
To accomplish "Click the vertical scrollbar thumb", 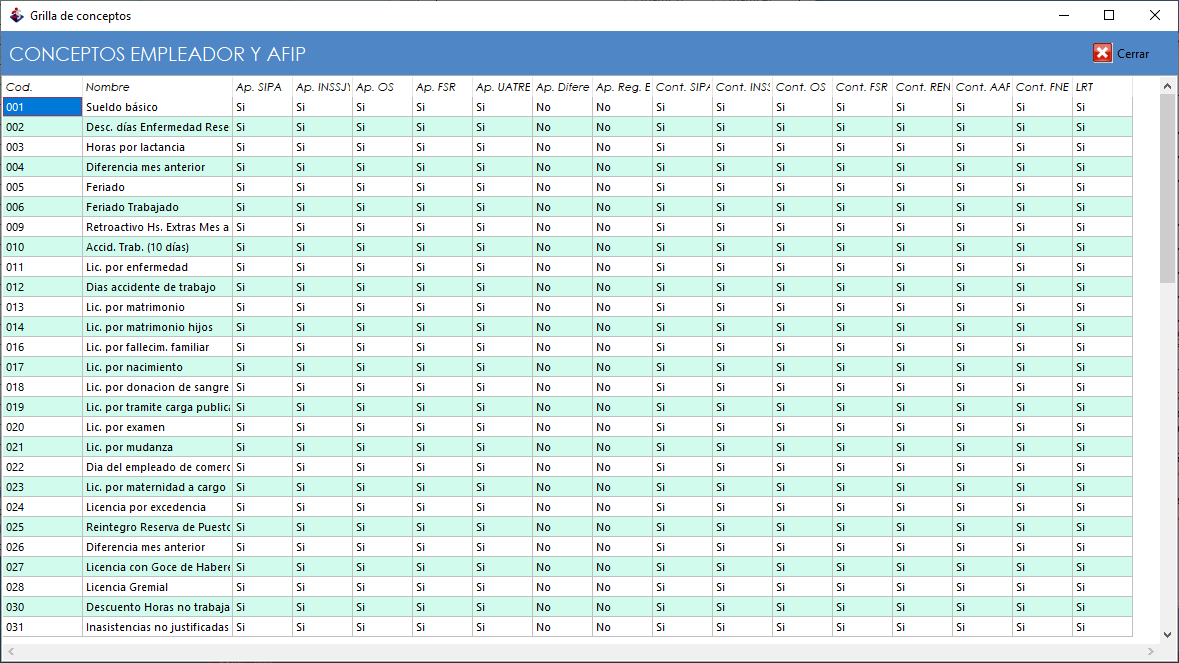I will click(1167, 188).
